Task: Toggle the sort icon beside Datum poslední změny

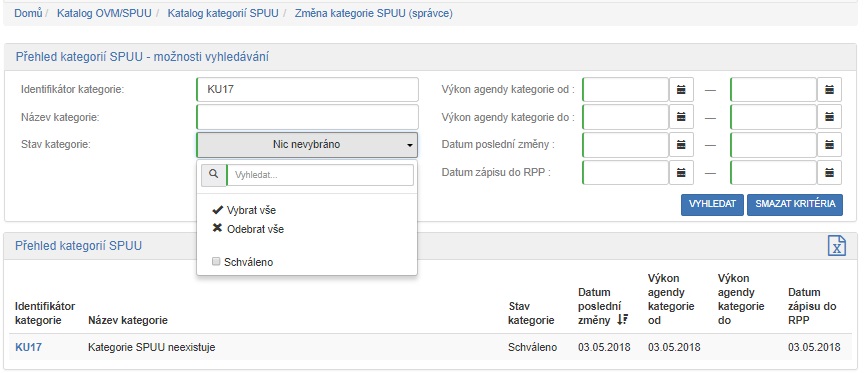Action: pos(623,319)
